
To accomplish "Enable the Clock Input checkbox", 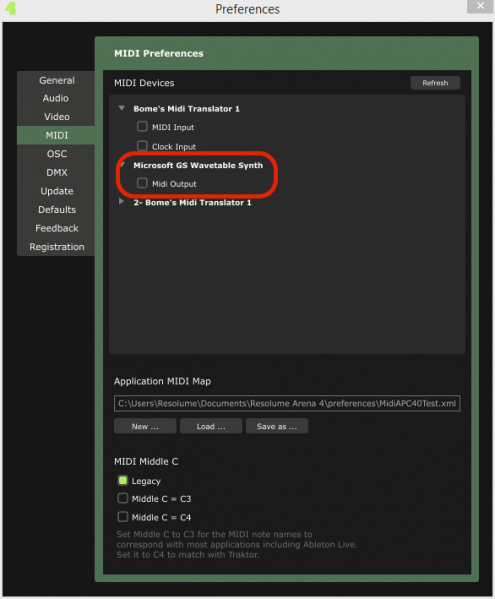I will pos(142,146).
